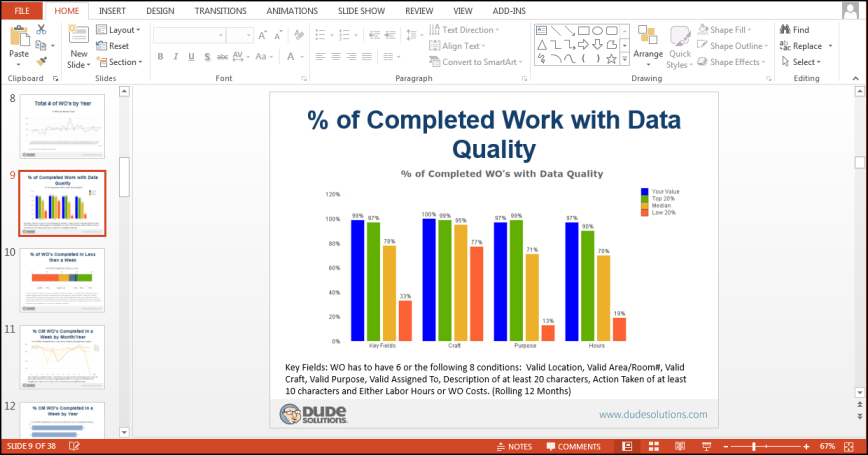The image size is (868, 455).
Task: Select the star shape in gallery
Action: point(611,59)
